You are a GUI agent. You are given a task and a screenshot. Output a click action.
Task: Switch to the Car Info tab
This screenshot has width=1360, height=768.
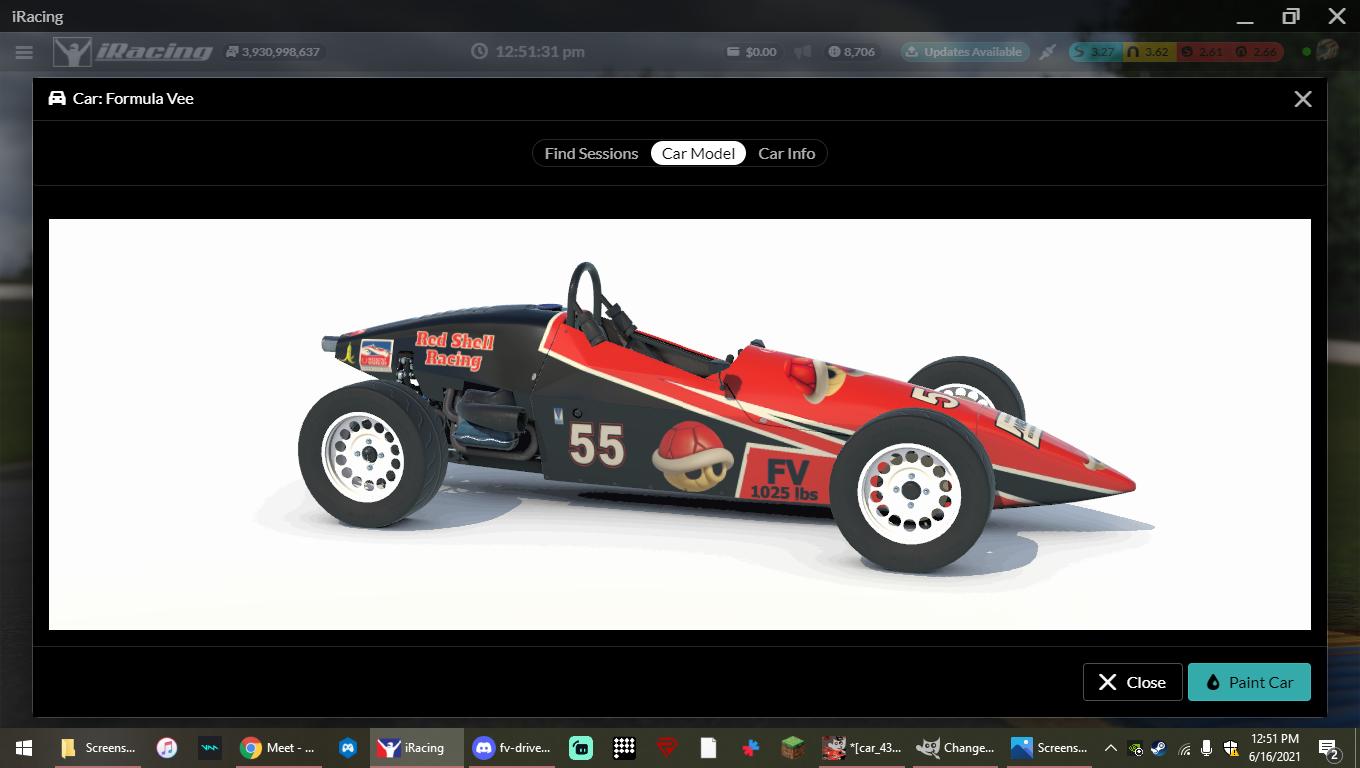[787, 153]
